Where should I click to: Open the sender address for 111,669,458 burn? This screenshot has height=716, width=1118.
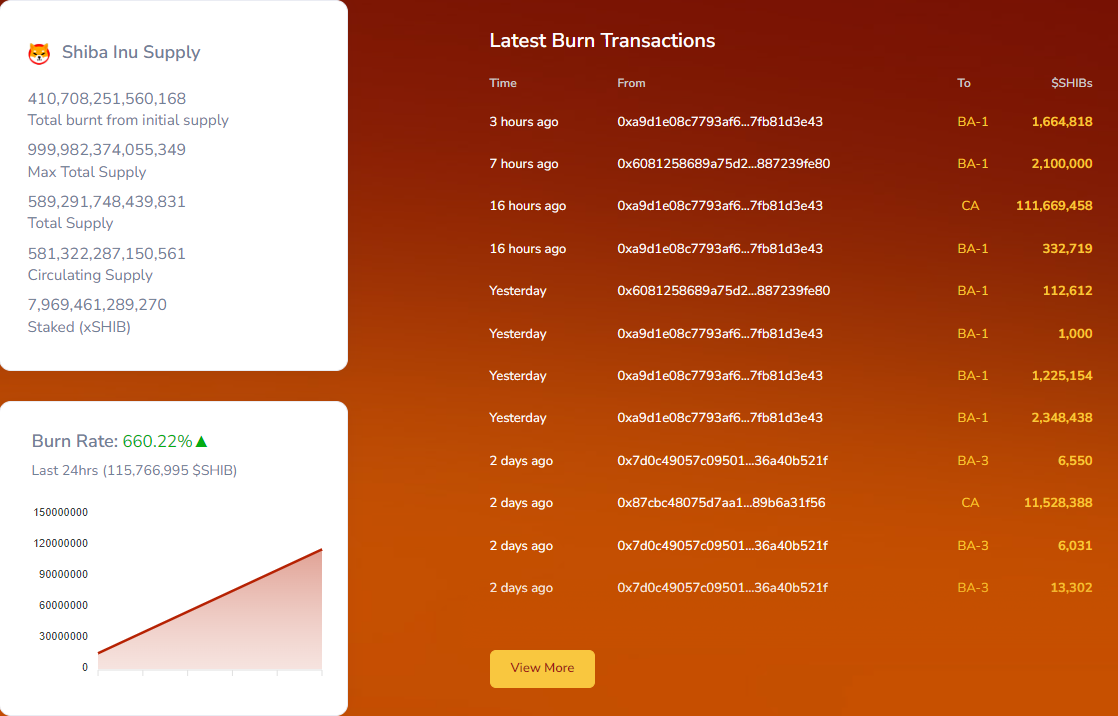coord(719,206)
